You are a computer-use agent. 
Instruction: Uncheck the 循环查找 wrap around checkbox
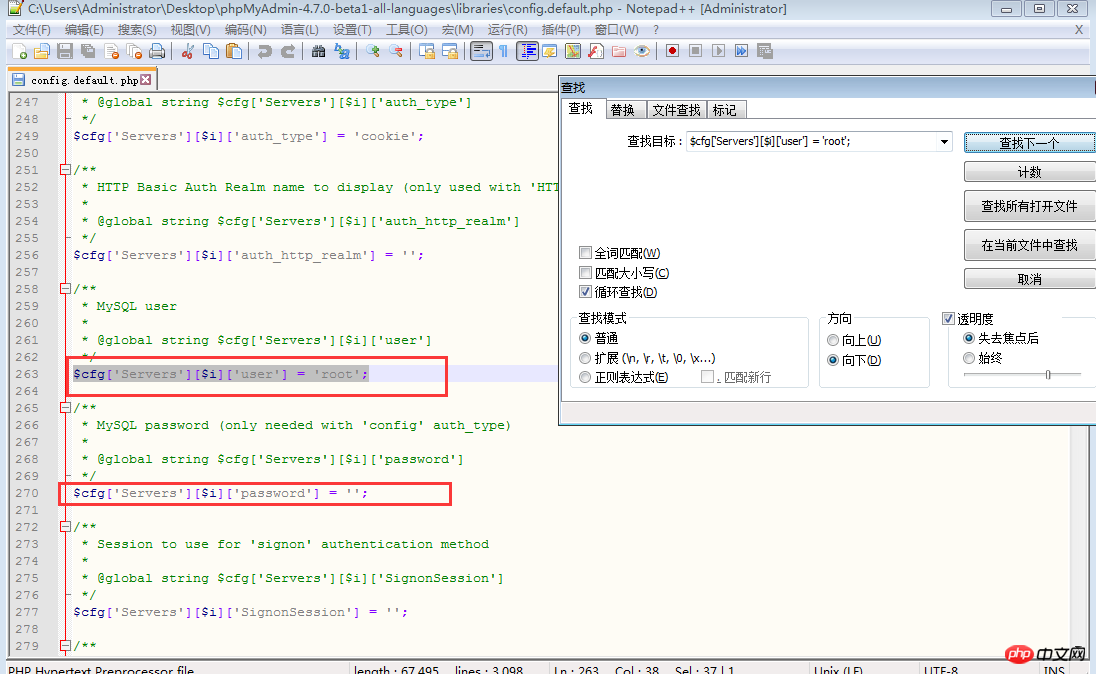click(586, 292)
